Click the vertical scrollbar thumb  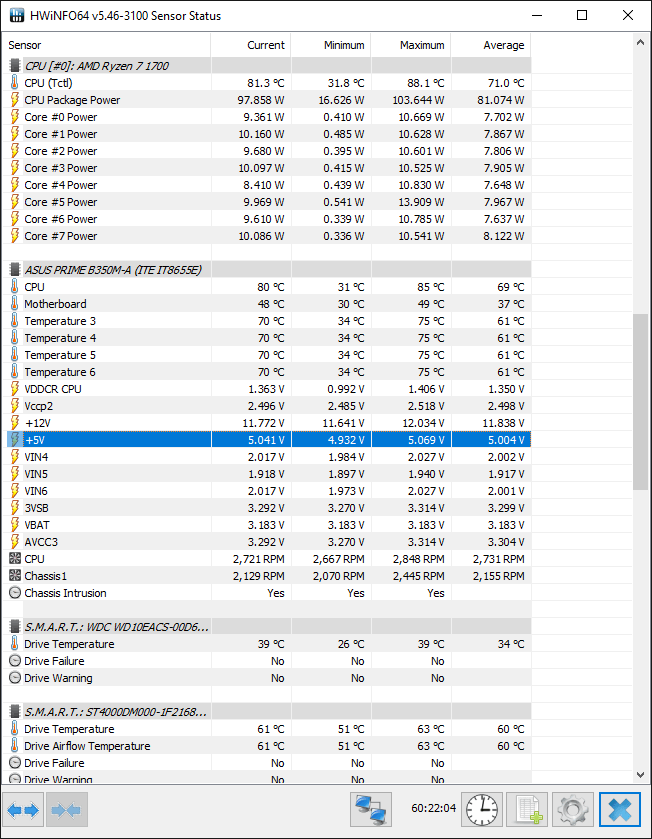[x=640, y=402]
